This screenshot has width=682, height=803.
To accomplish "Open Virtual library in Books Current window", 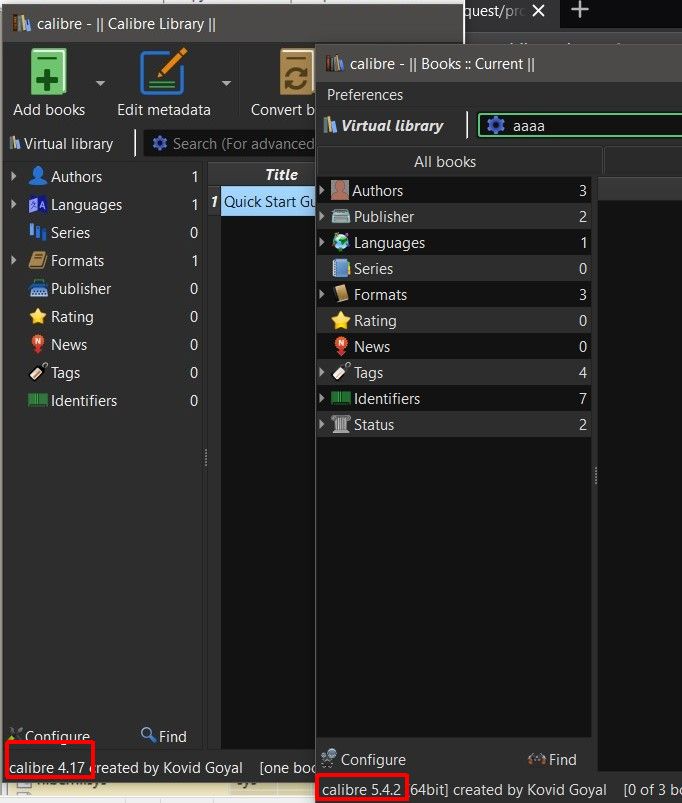I will point(383,125).
